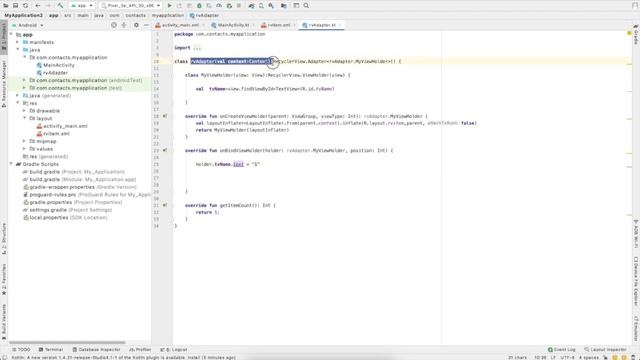Close the rvAdapter.kt tab

[x=340, y=25]
